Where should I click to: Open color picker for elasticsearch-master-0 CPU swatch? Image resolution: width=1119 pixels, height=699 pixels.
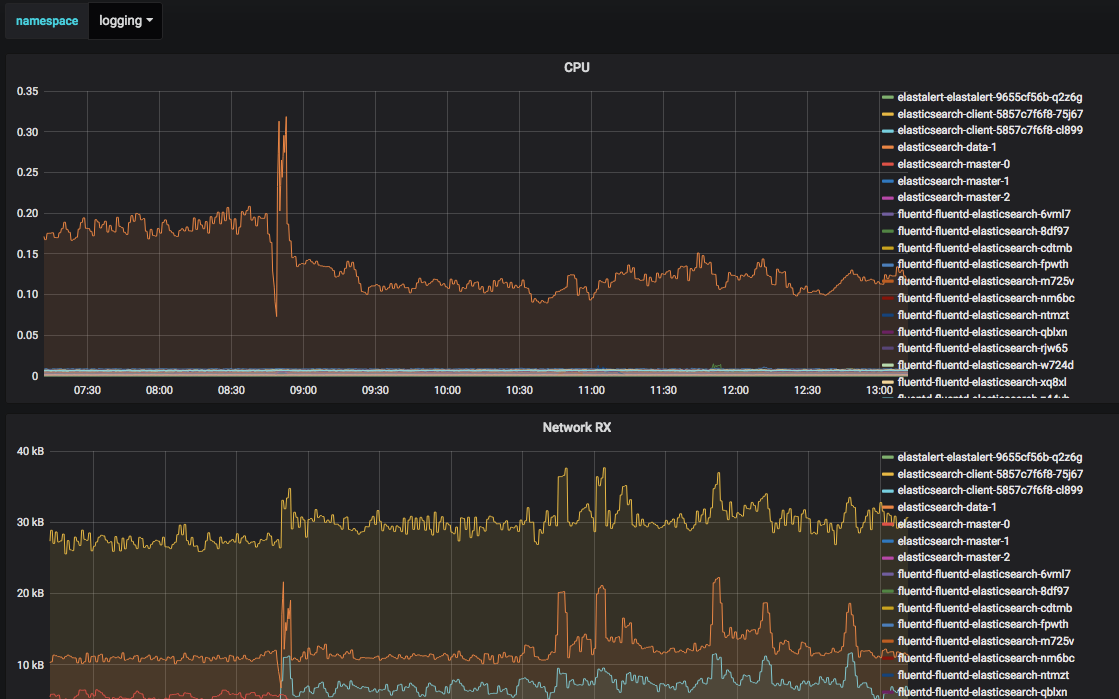pyautogui.click(x=888, y=165)
